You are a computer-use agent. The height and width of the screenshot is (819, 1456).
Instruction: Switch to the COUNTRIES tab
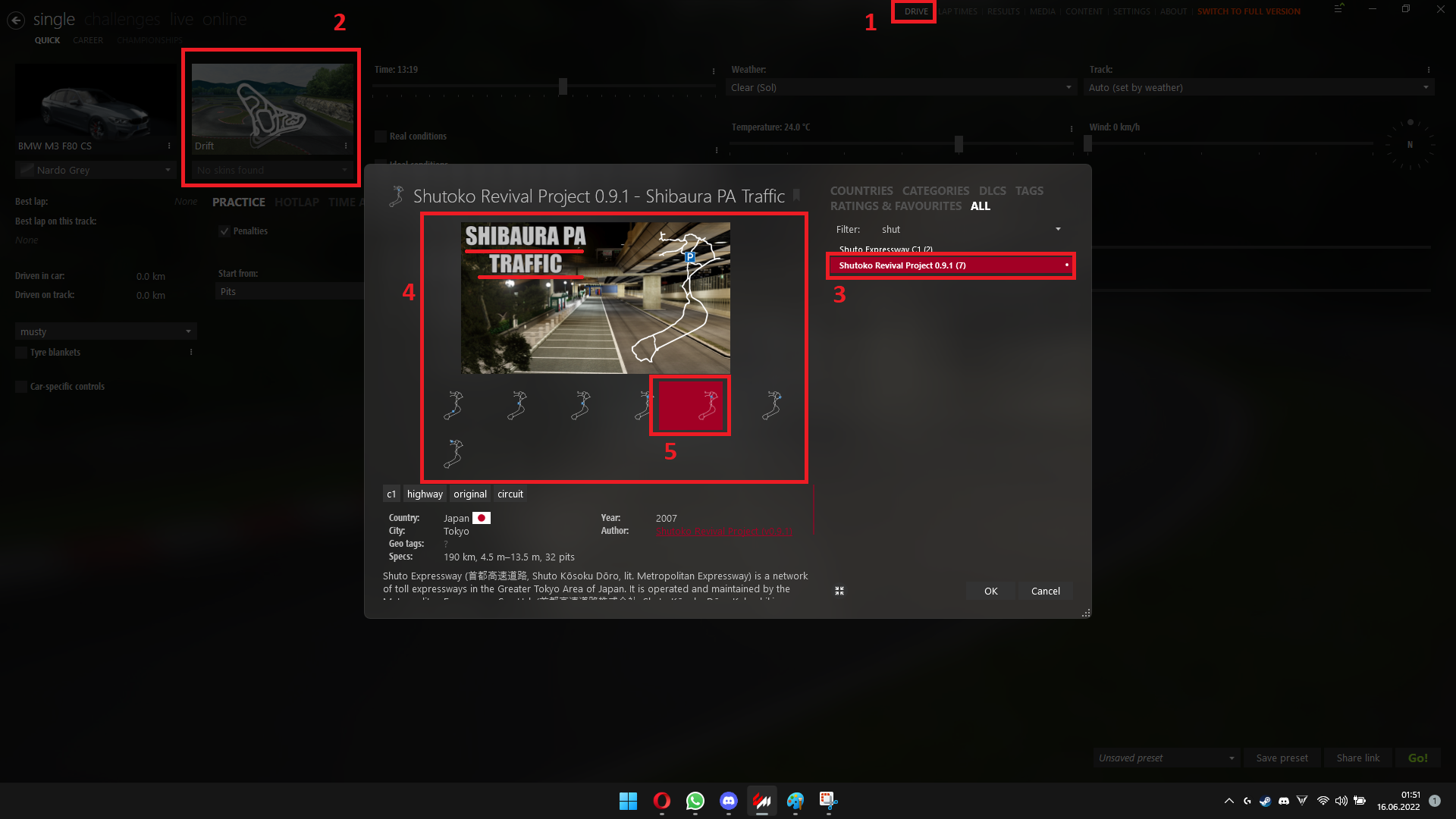pos(861,190)
